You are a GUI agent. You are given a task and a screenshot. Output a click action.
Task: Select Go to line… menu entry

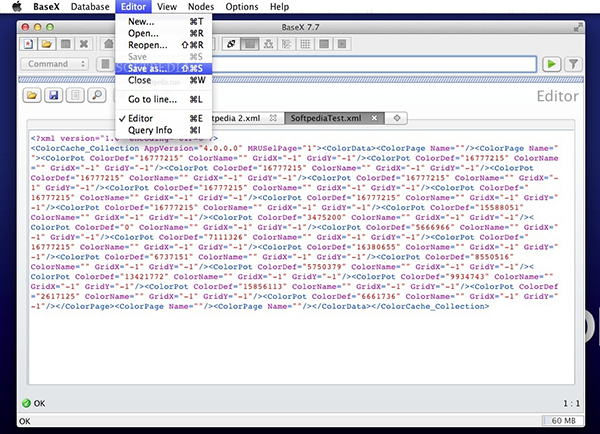click(x=152, y=99)
